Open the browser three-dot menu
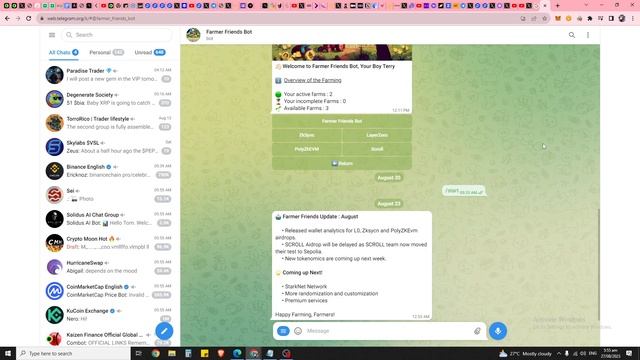The image size is (640, 360). 633,18
